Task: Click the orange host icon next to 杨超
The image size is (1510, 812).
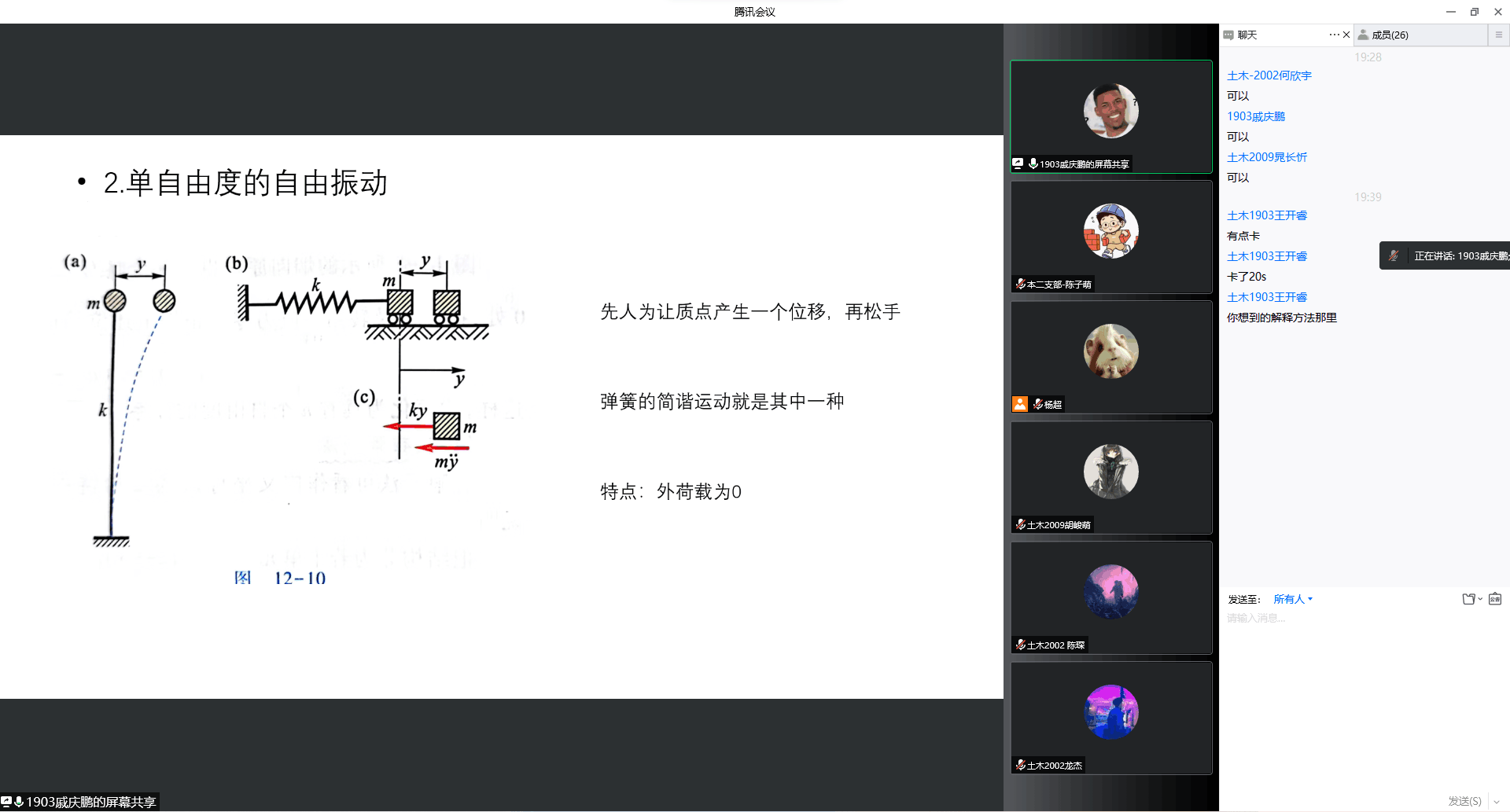Action: (x=1020, y=404)
